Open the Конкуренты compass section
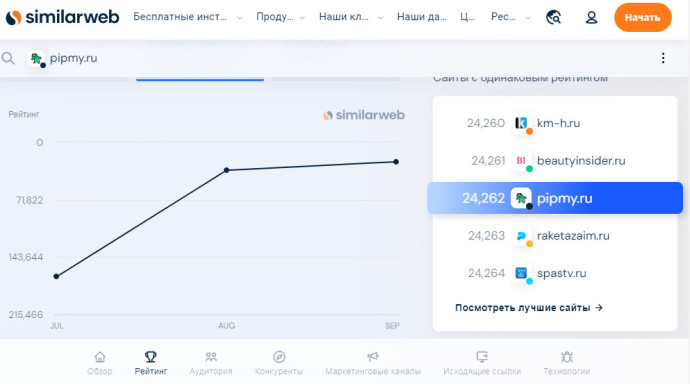The height and width of the screenshot is (384, 690). [279, 363]
